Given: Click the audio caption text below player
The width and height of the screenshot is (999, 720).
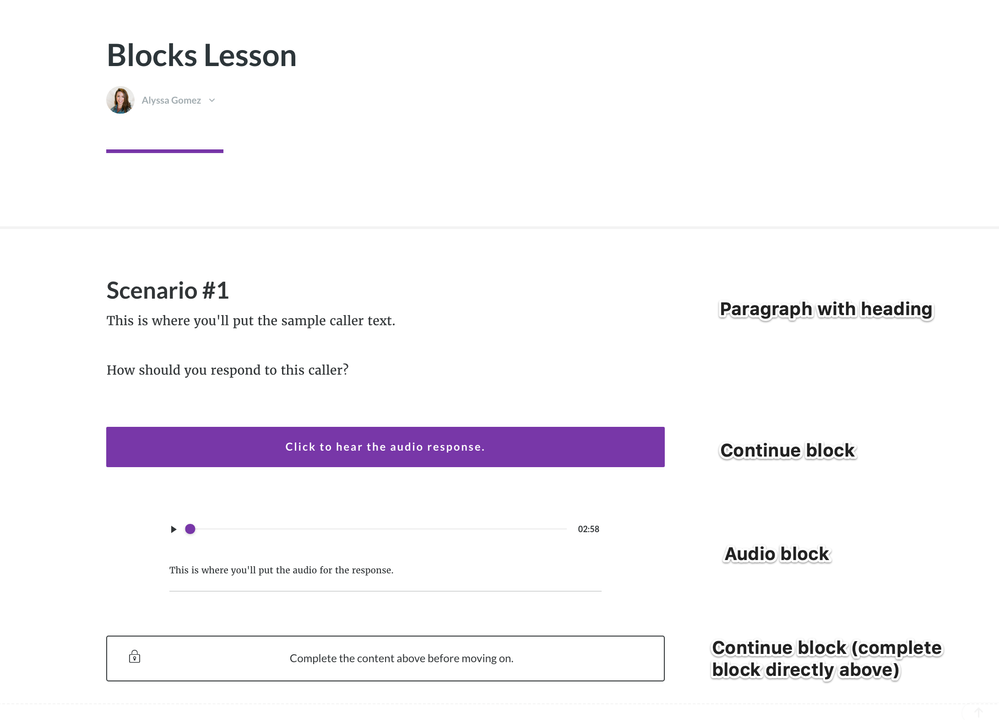Looking at the screenshot, I should [x=281, y=570].
